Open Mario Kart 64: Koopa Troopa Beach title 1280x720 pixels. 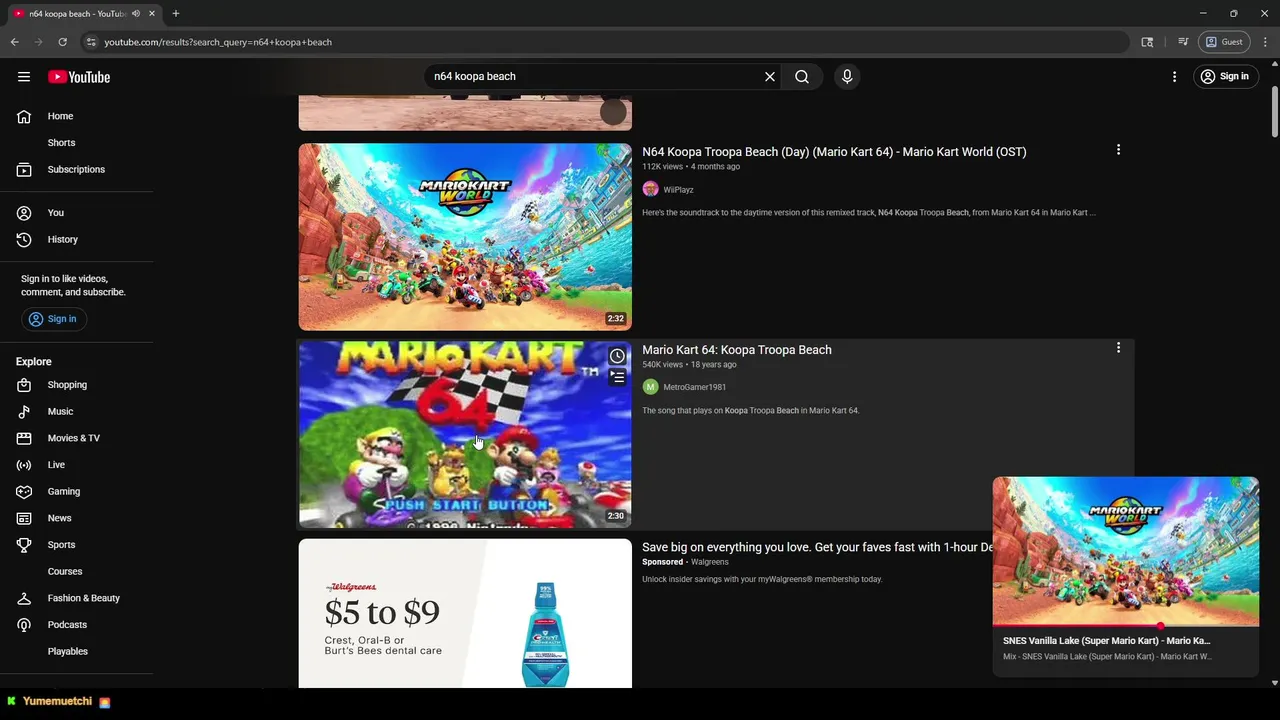point(737,350)
